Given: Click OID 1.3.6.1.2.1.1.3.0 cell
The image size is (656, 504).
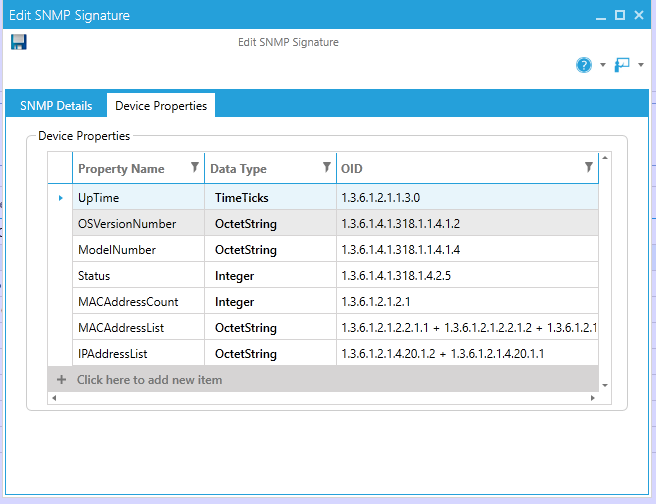Looking at the screenshot, I should click(467, 197).
